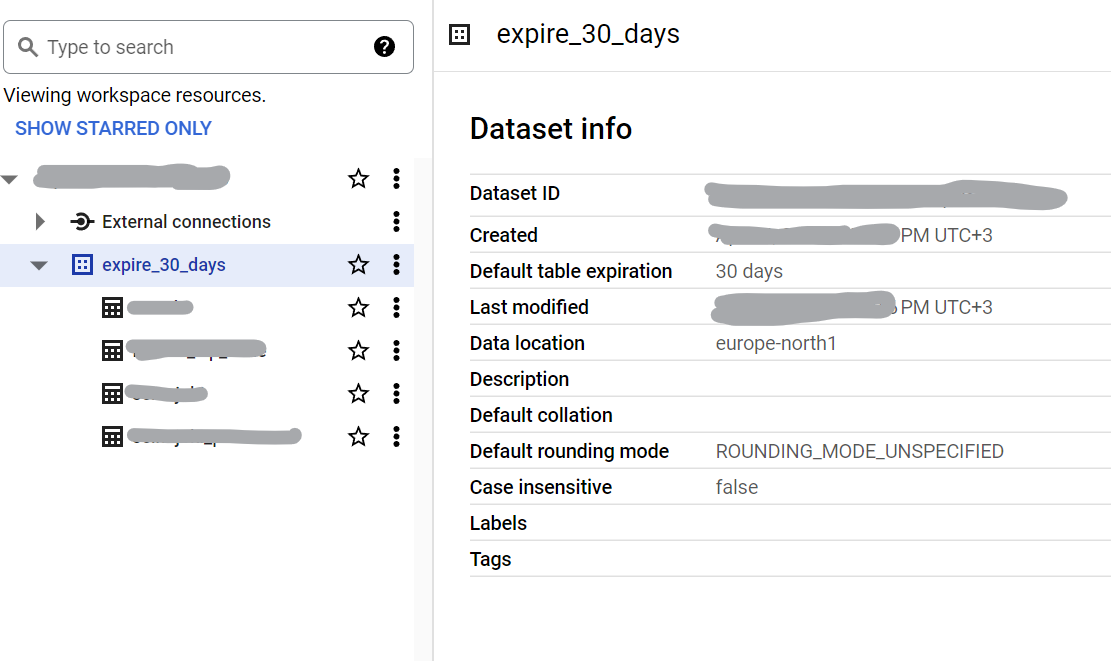Click the 'Tags' field label
The height and width of the screenshot is (661, 1111).
tap(490, 560)
